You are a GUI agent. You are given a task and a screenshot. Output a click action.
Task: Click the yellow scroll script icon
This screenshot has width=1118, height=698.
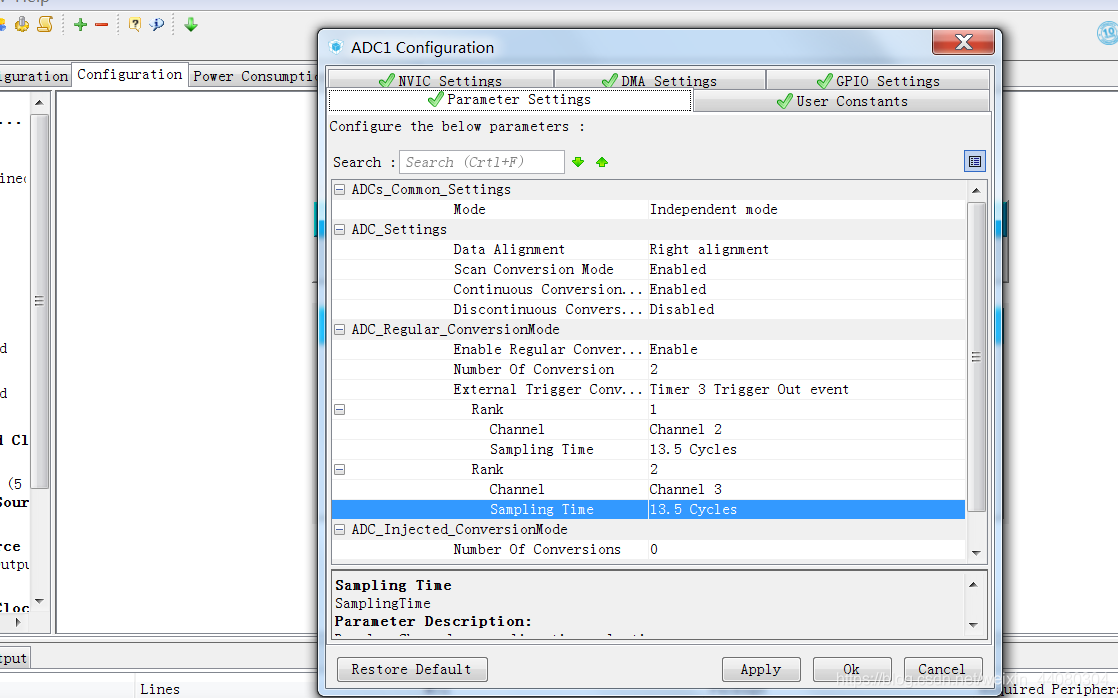(x=45, y=25)
